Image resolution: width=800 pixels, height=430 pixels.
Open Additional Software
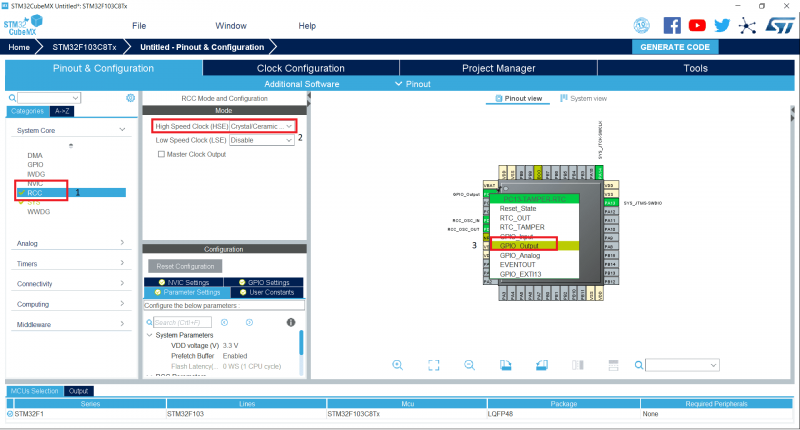(x=302, y=84)
